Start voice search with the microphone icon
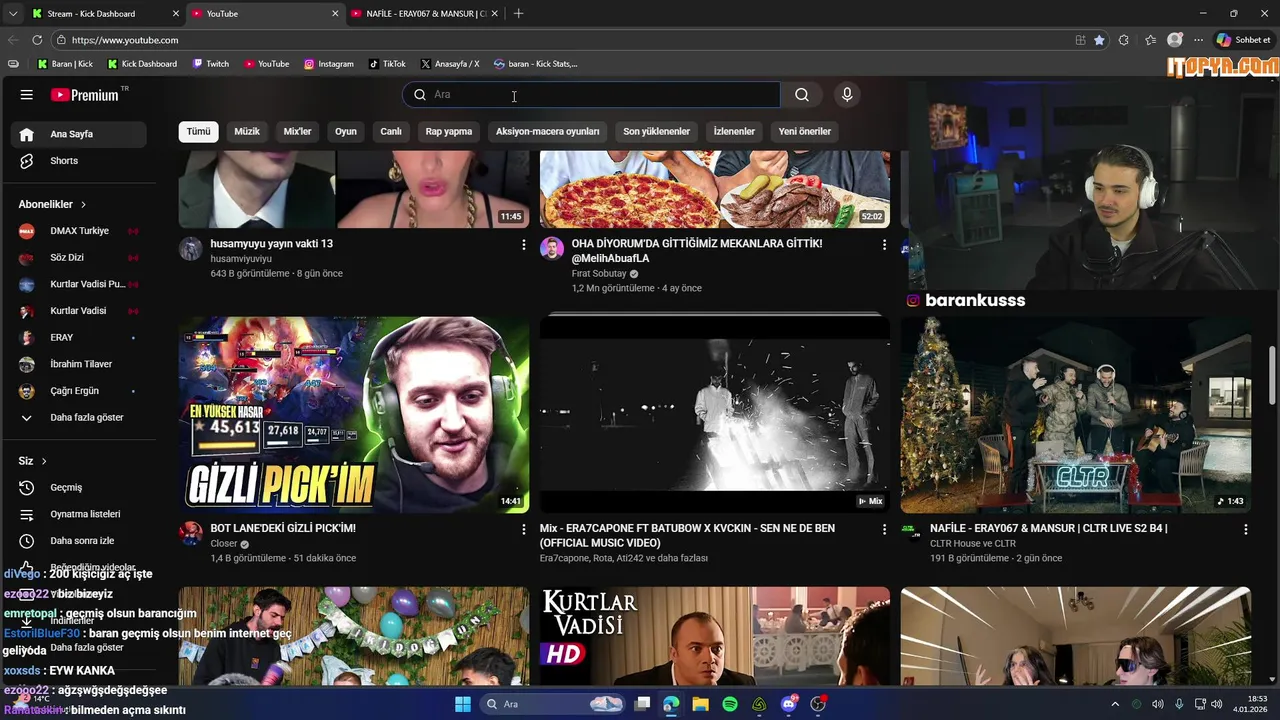Screen dimensions: 1280x720 [847, 95]
